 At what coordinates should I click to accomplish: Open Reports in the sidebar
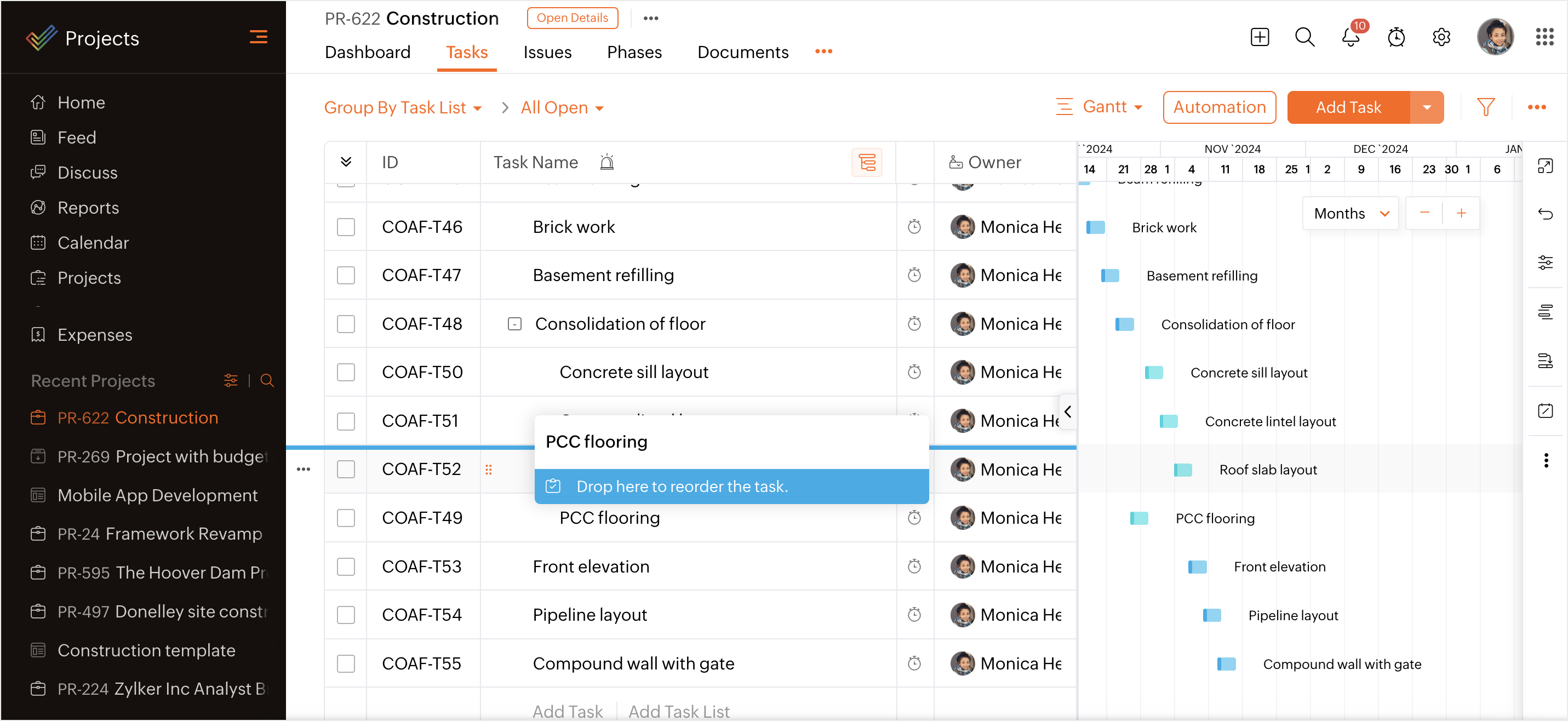click(88, 208)
